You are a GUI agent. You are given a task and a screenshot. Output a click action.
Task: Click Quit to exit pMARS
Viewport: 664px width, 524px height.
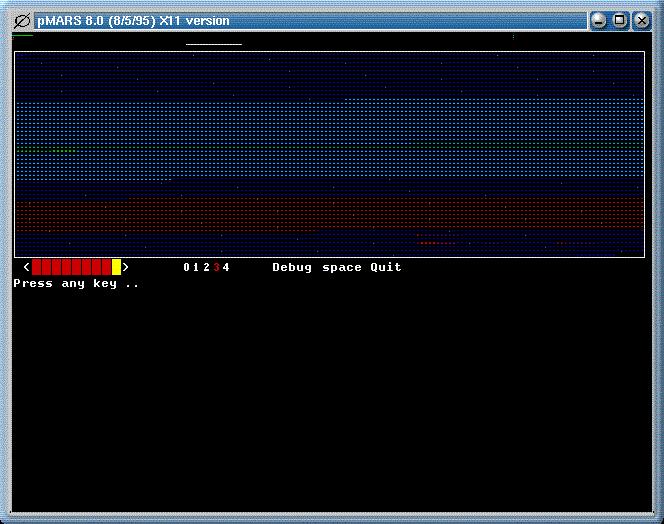pyautogui.click(x=386, y=267)
